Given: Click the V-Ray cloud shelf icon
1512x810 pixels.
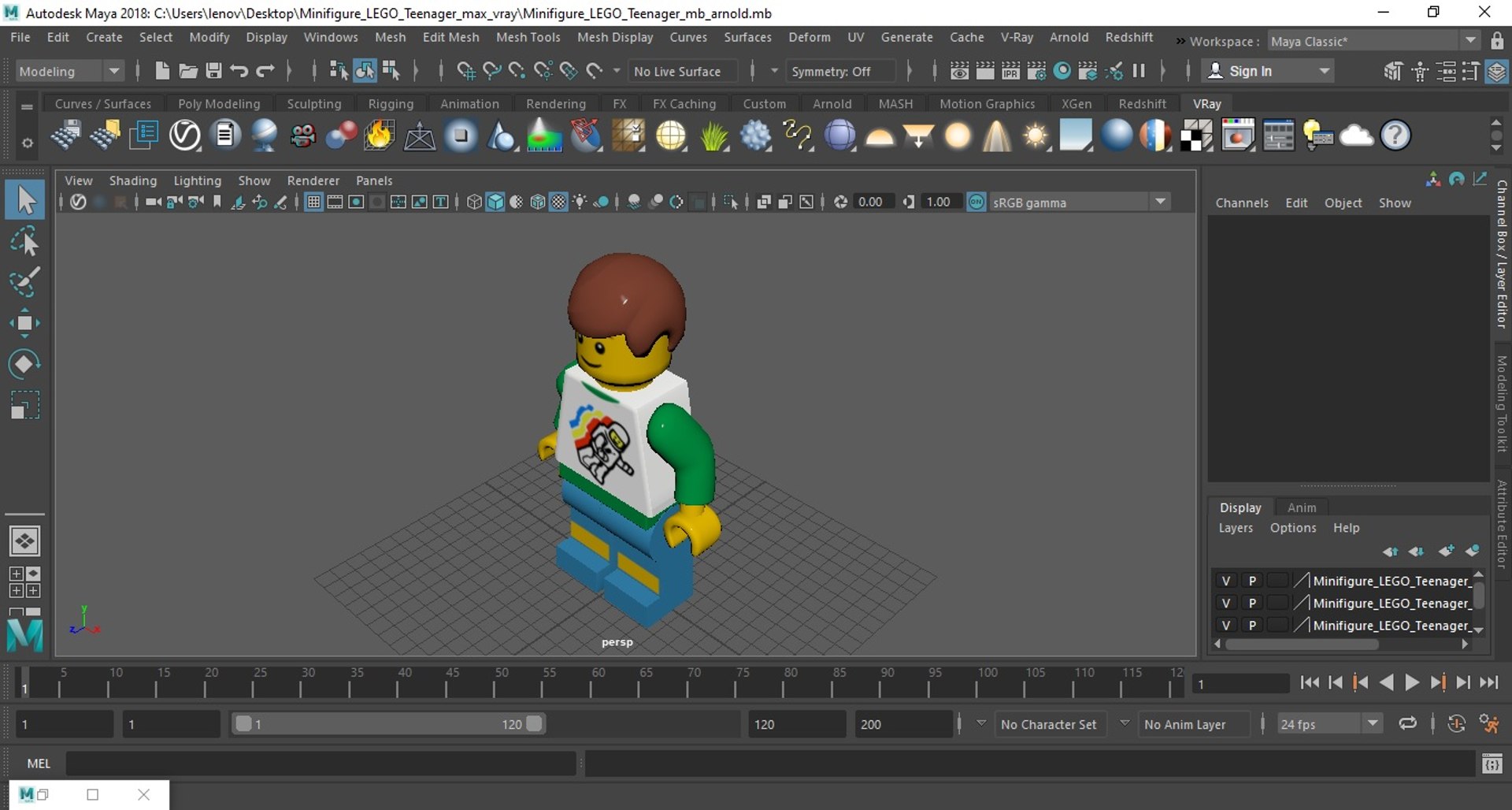Looking at the screenshot, I should coord(1356,136).
